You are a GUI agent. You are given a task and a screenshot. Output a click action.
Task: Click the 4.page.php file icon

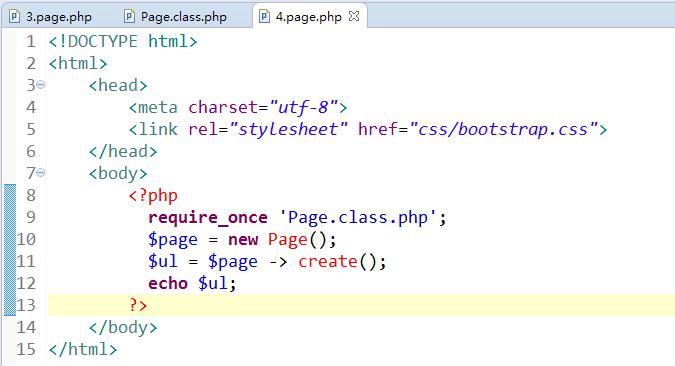tap(264, 16)
